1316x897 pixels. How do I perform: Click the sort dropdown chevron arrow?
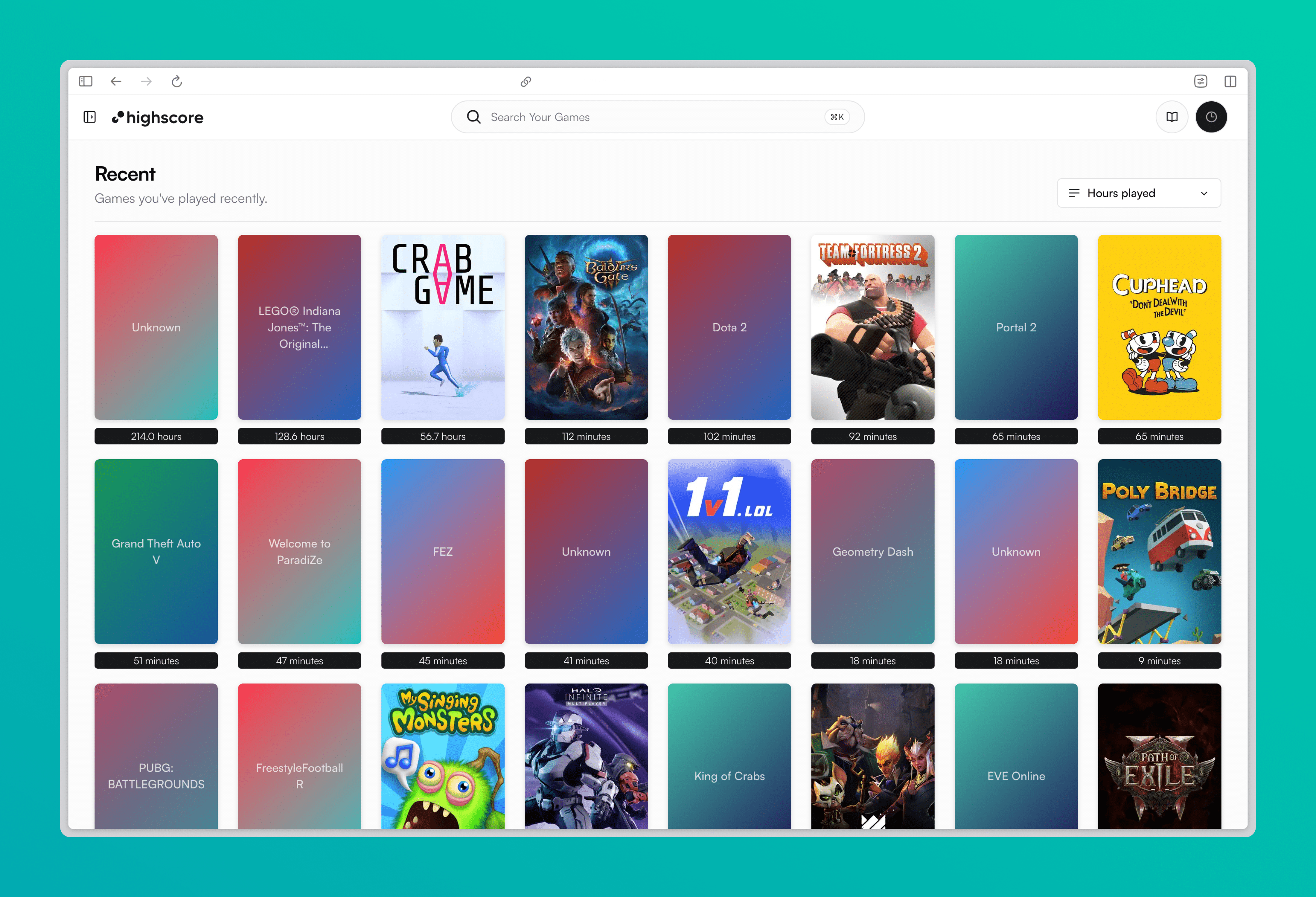click(1204, 193)
